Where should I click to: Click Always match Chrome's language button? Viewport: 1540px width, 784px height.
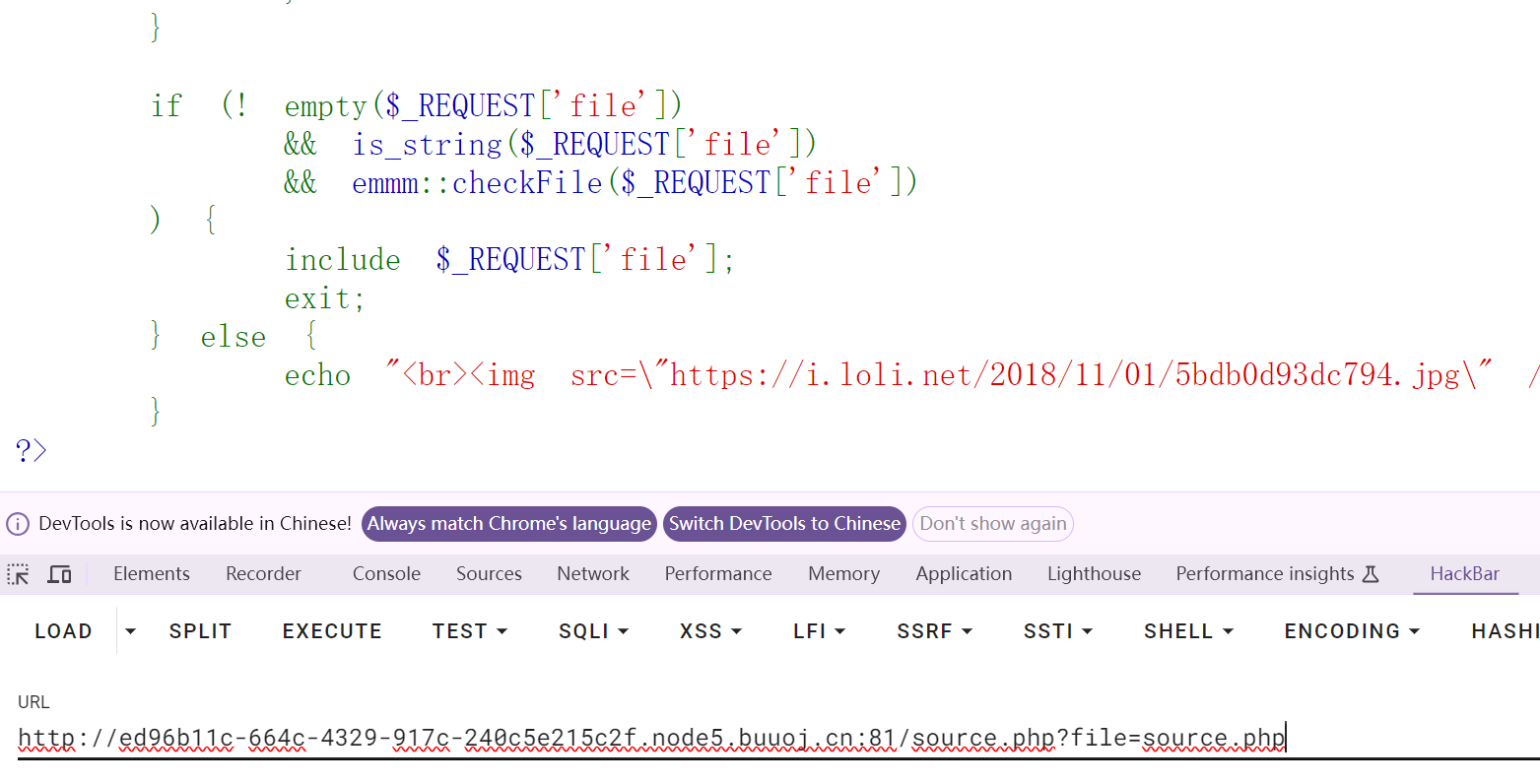[x=509, y=524]
